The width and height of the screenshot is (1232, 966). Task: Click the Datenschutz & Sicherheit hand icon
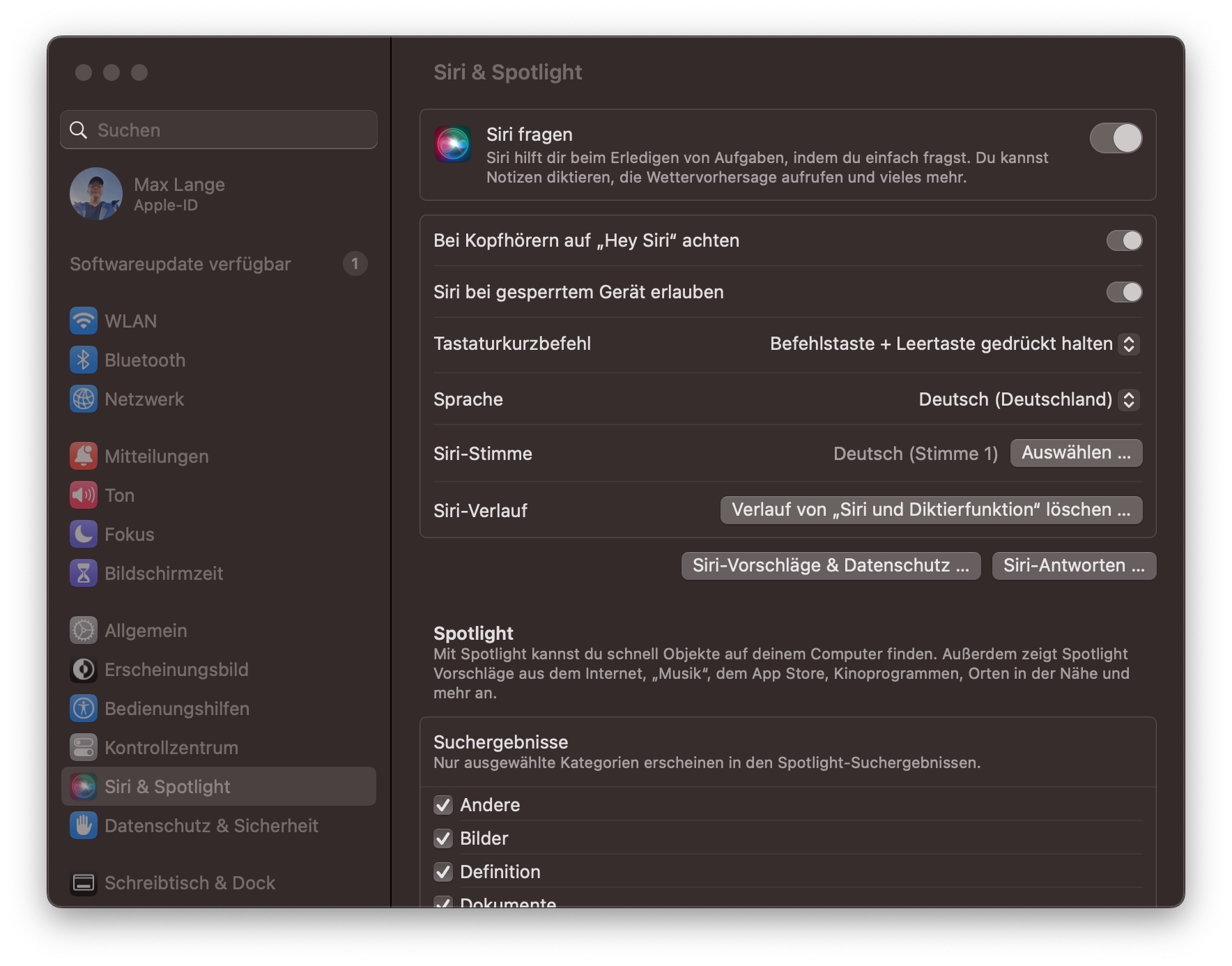84,826
